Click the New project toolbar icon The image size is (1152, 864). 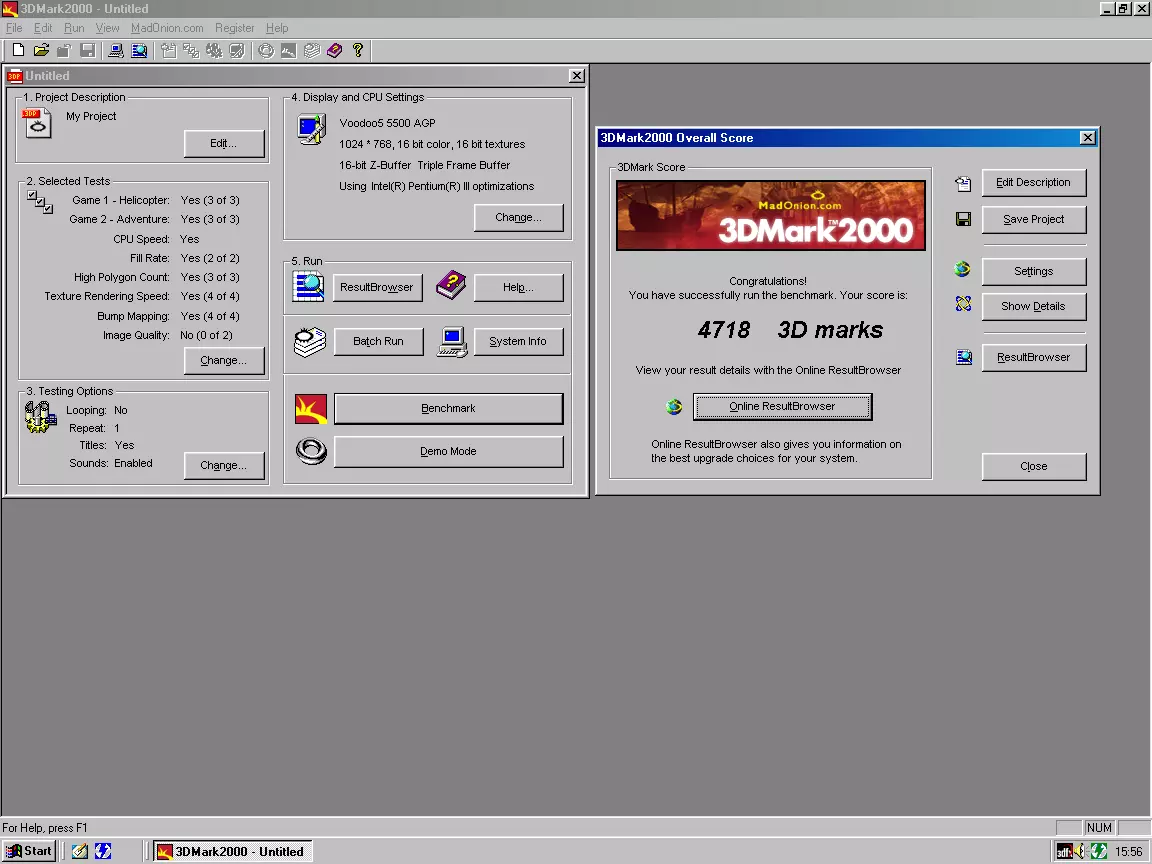(18, 50)
